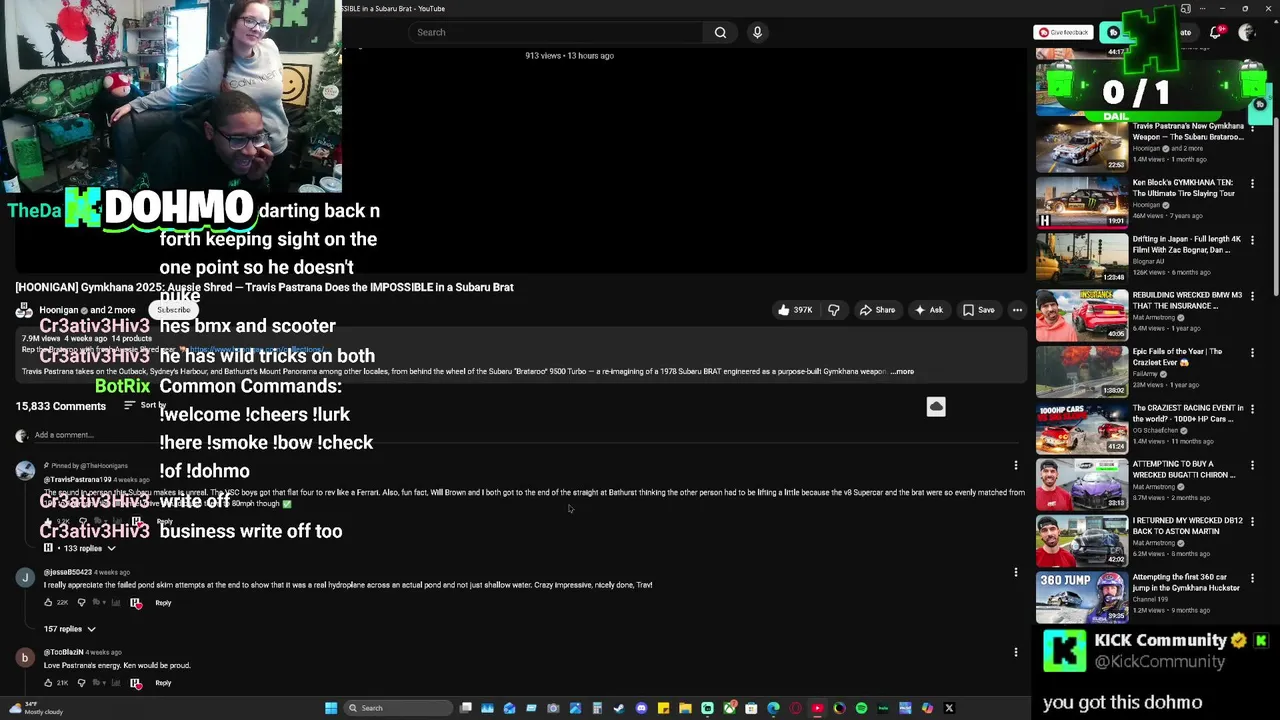The image size is (1280, 720).
Task: Open Calculator from the taskbar
Action: tap(597, 708)
